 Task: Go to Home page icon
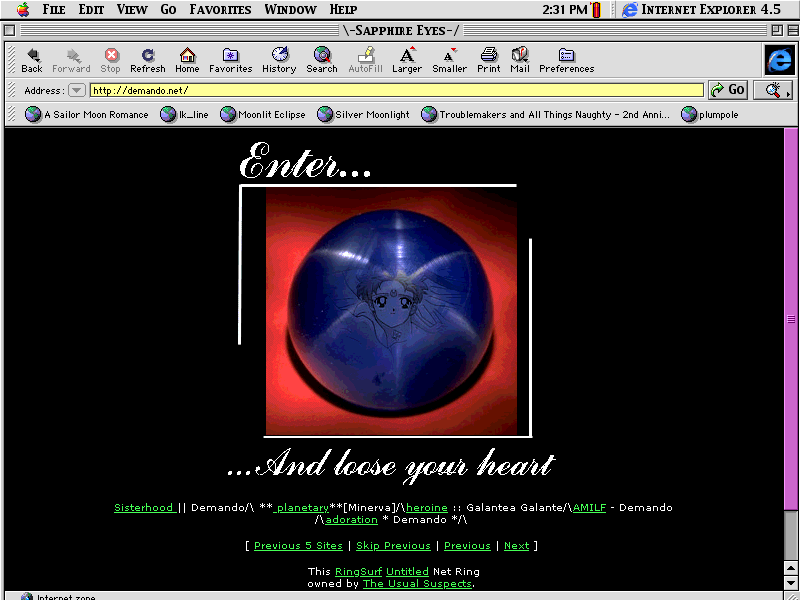[x=187, y=56]
